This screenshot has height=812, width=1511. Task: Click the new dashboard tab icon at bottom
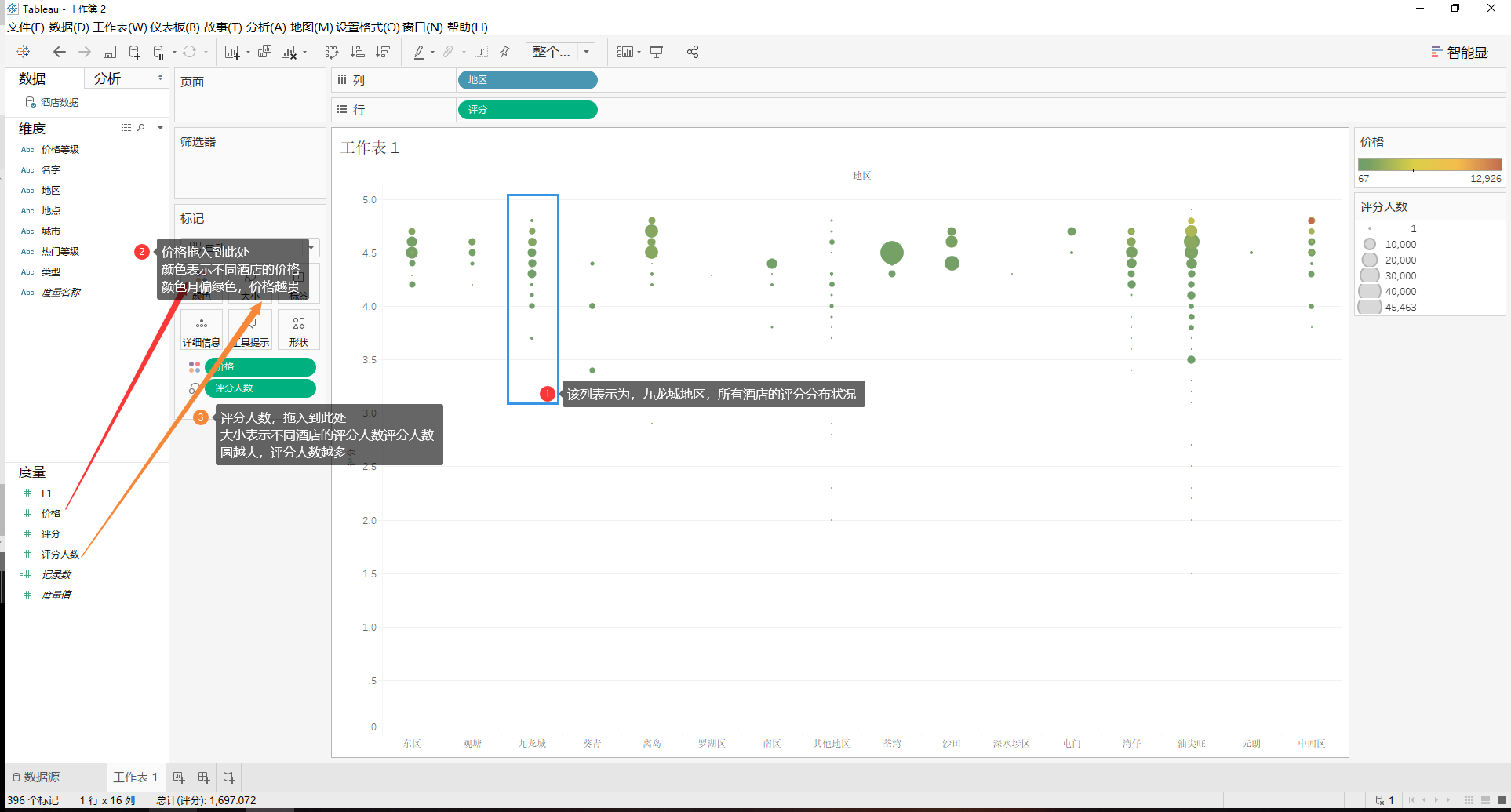tap(204, 777)
